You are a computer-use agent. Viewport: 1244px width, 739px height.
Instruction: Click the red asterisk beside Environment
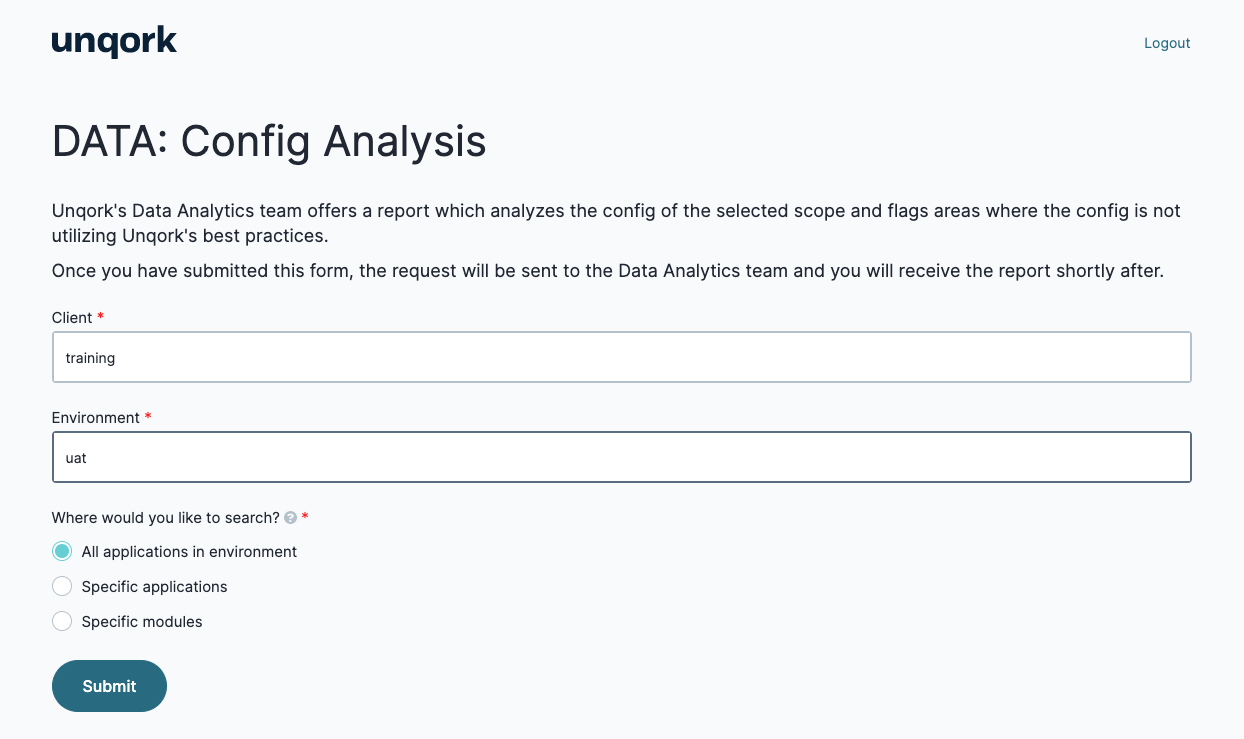point(148,416)
